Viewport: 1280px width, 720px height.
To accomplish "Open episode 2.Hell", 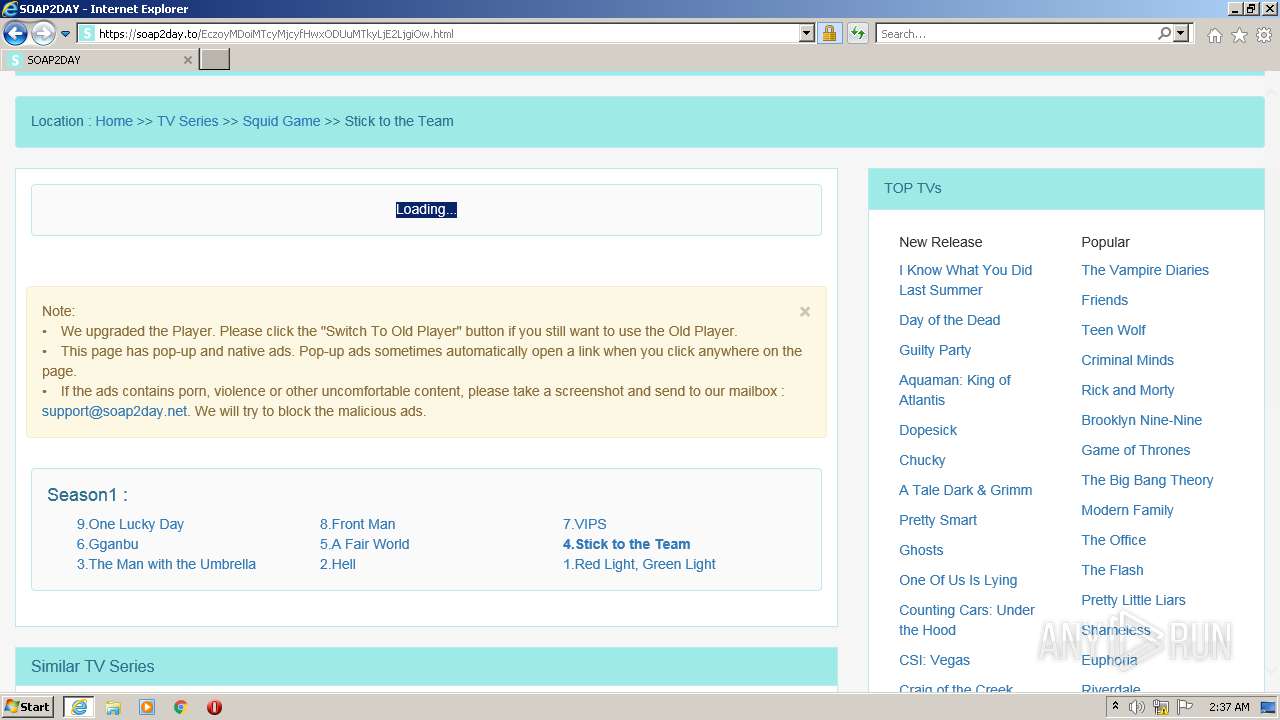I will coord(338,564).
